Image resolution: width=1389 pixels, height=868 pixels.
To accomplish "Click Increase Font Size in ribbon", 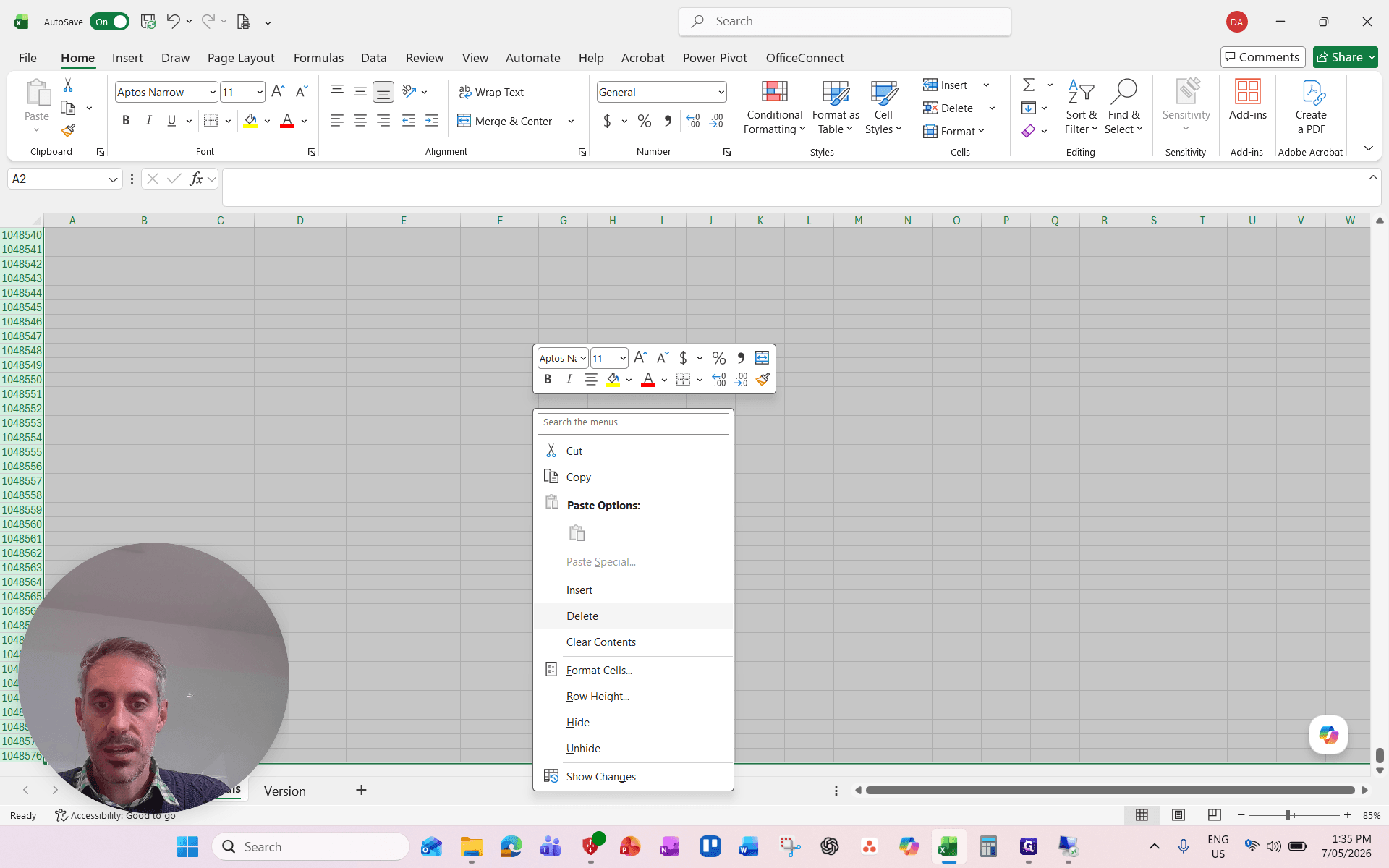I will (x=278, y=92).
